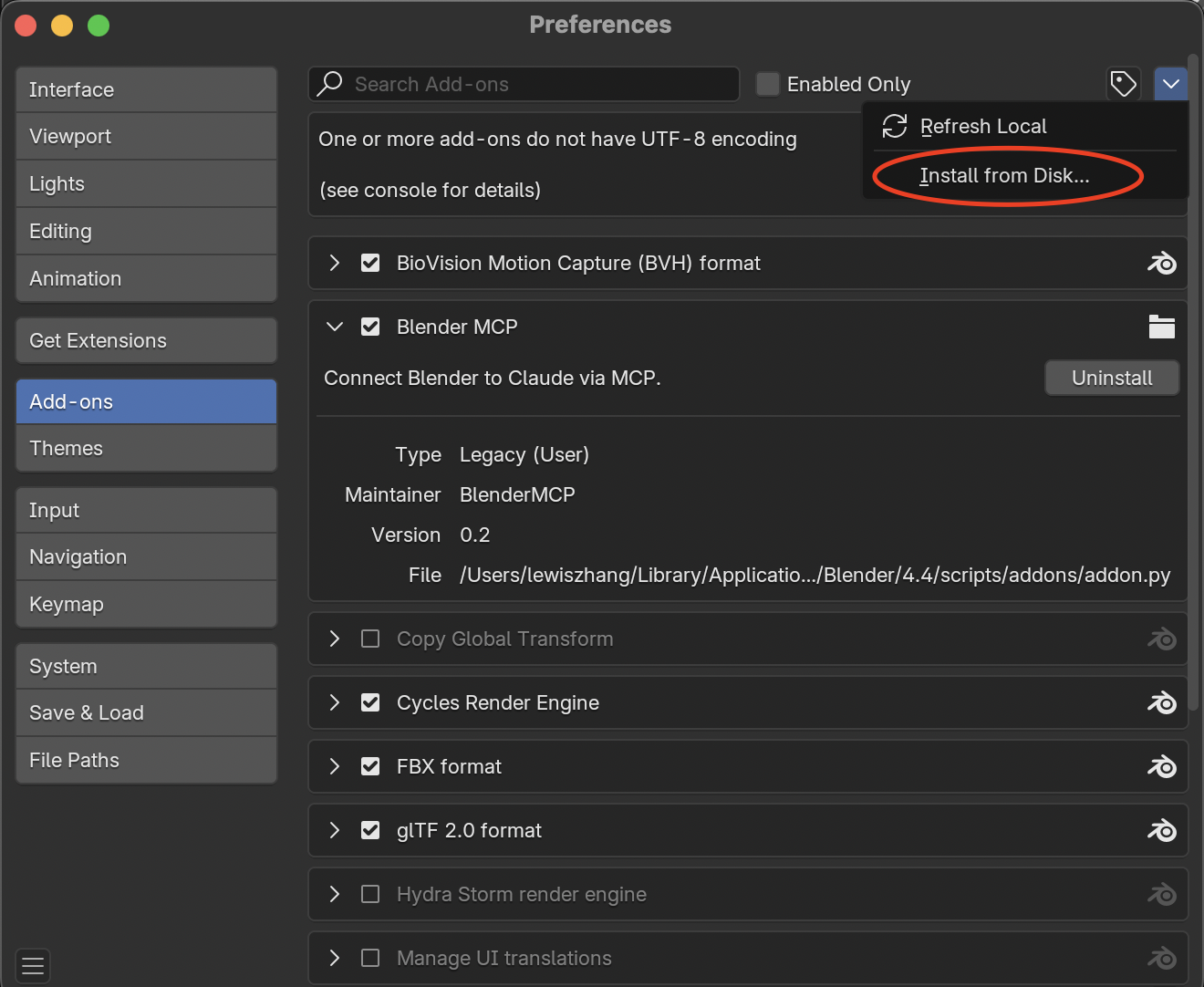Click the Refresh Local icon

[x=895, y=126]
